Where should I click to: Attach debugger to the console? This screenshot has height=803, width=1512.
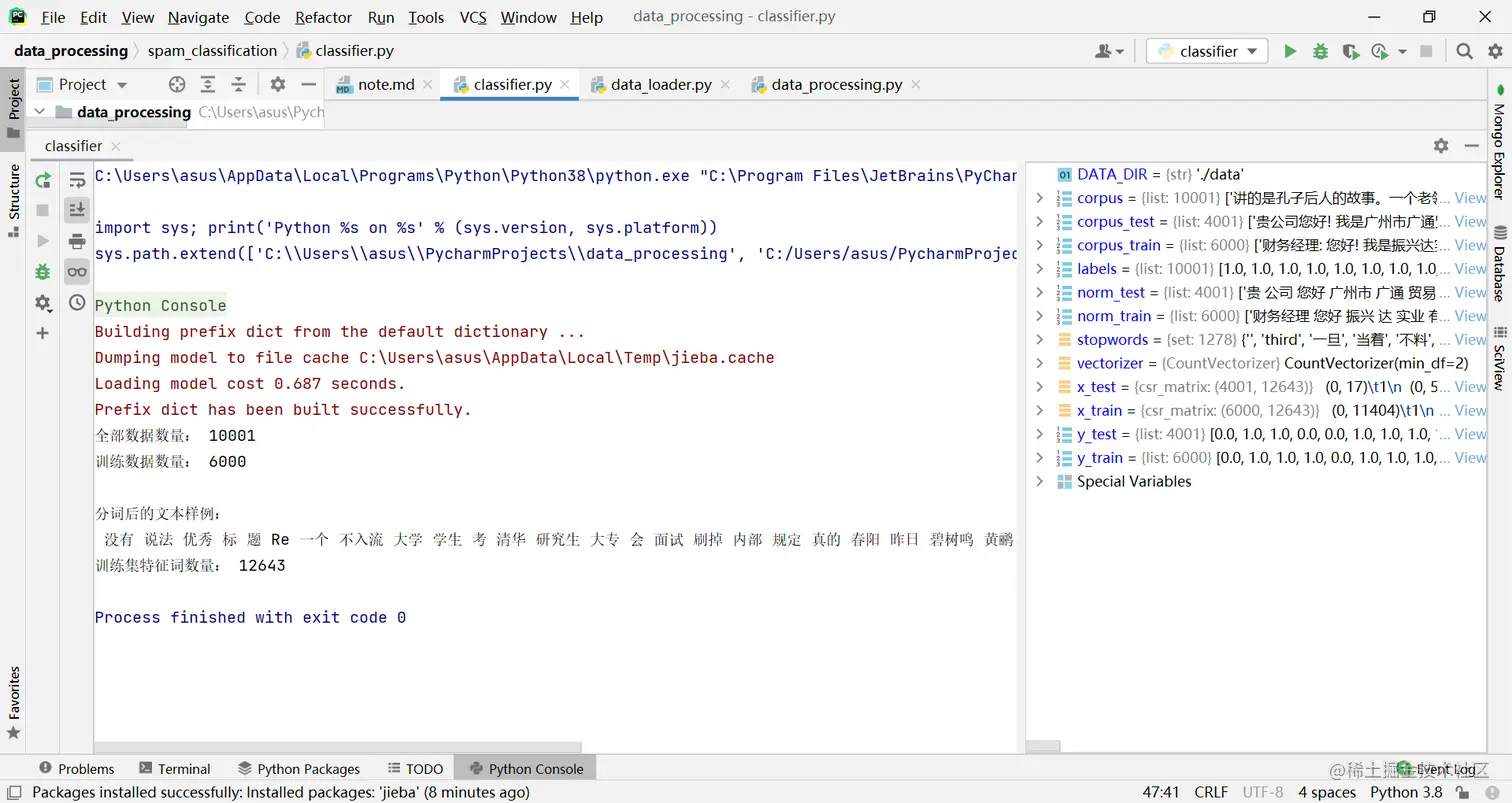tap(43, 271)
